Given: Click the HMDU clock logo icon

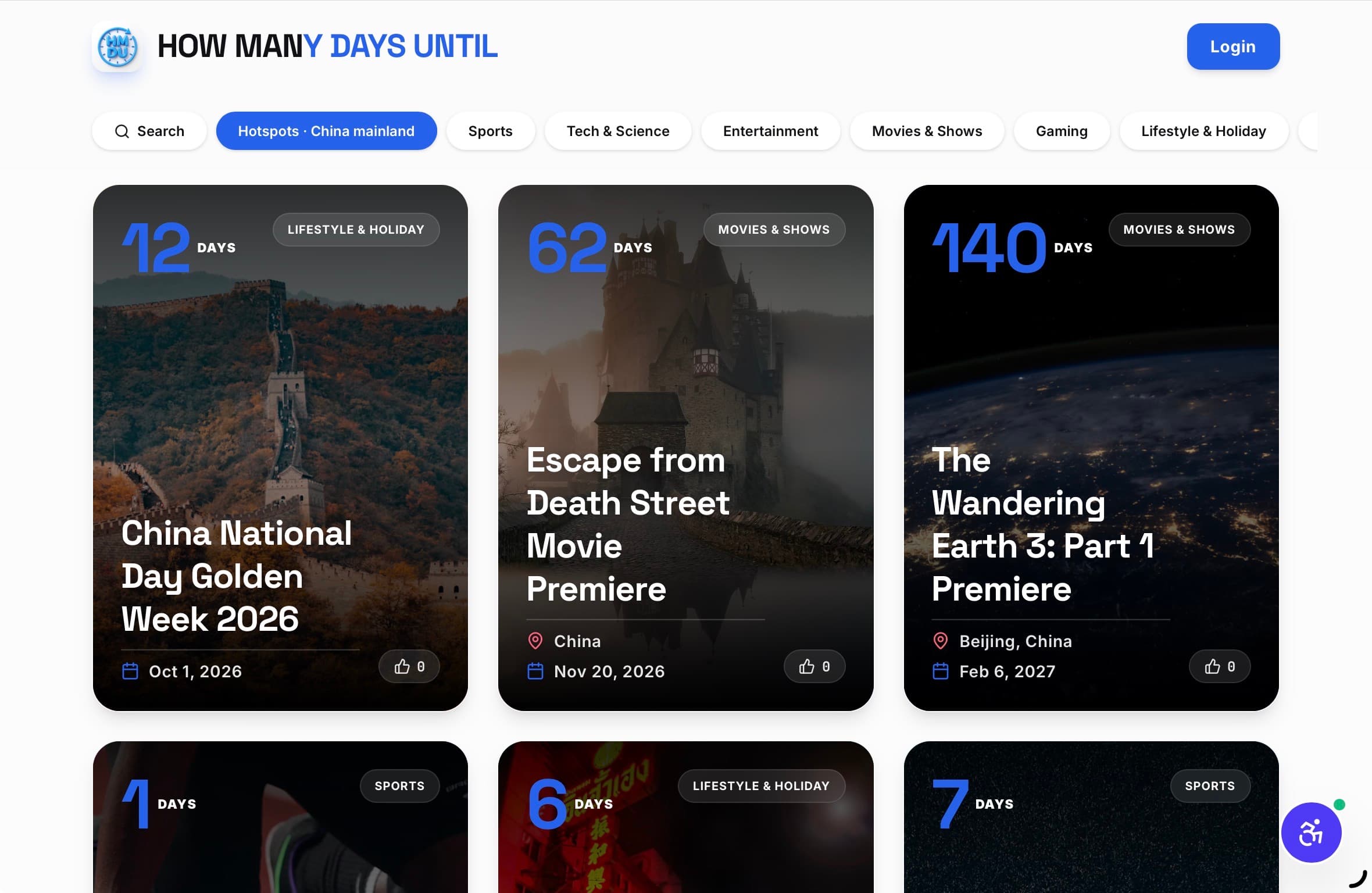Looking at the screenshot, I should (117, 47).
